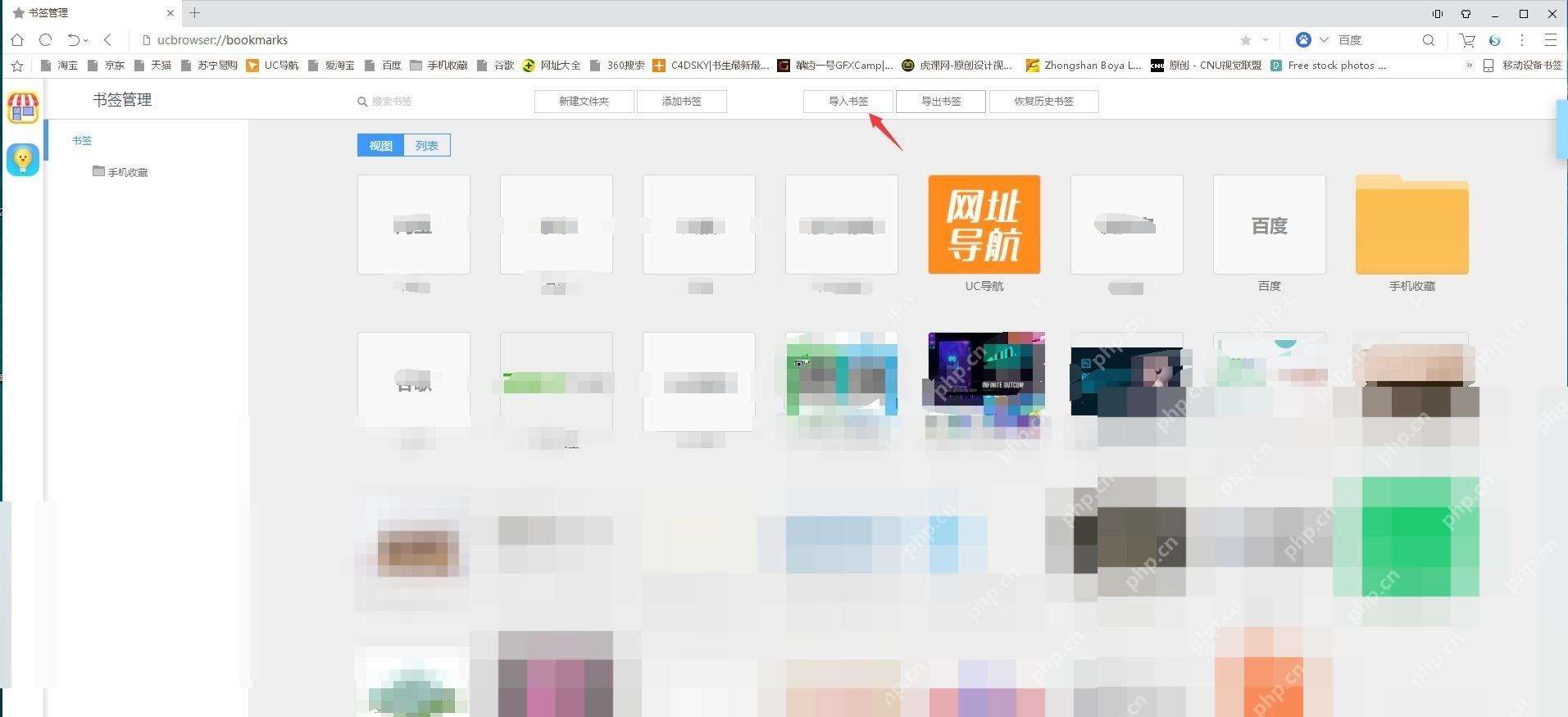Click the bookmarks bar star icon
The image size is (1568, 717).
17,66
